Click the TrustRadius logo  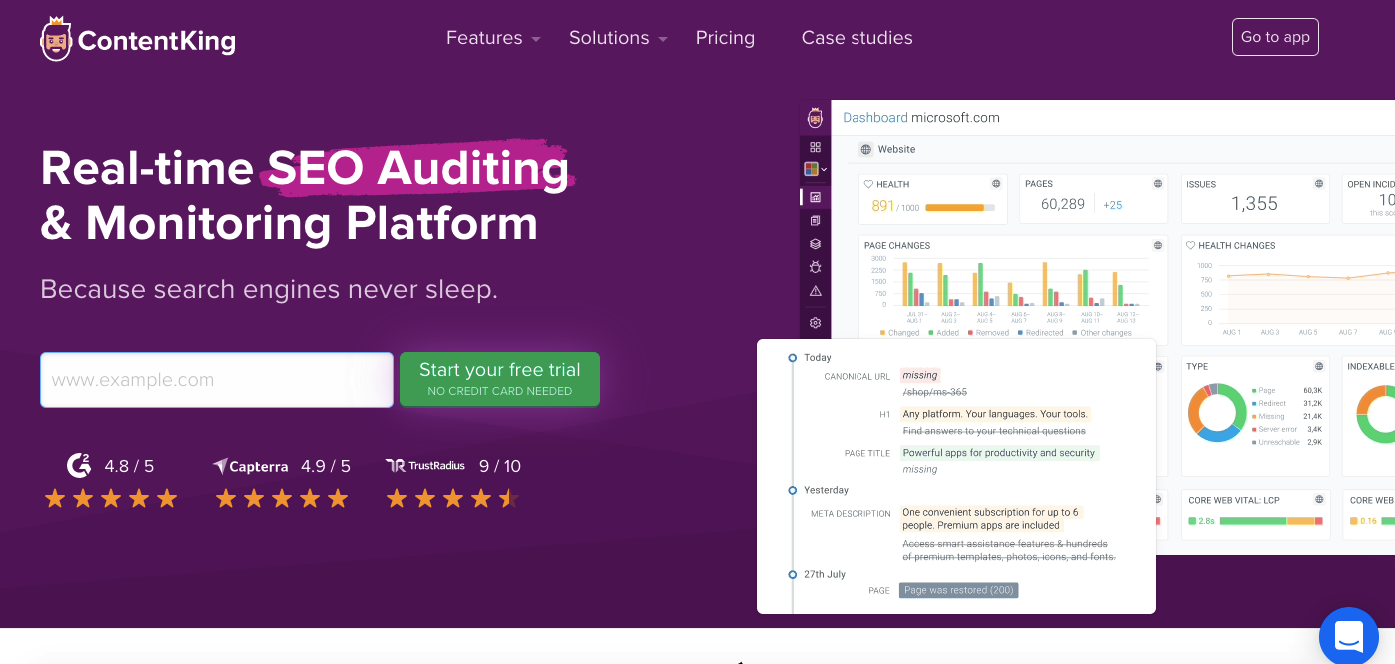(425, 466)
